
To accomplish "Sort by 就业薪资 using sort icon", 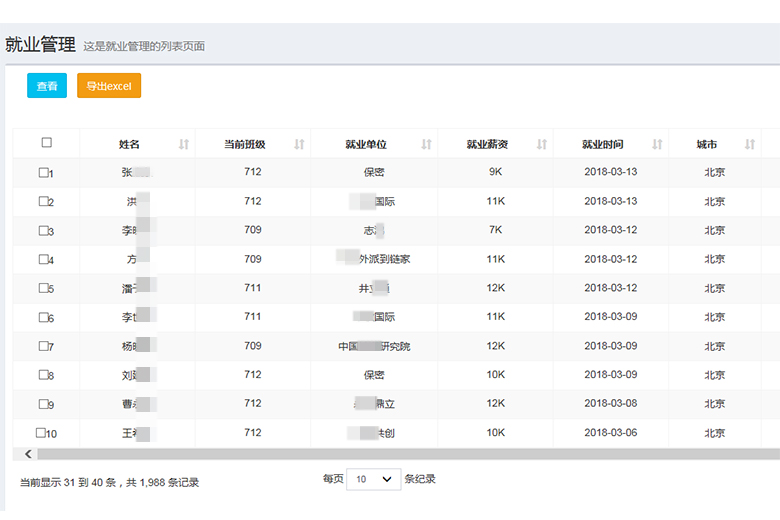I will [542, 144].
